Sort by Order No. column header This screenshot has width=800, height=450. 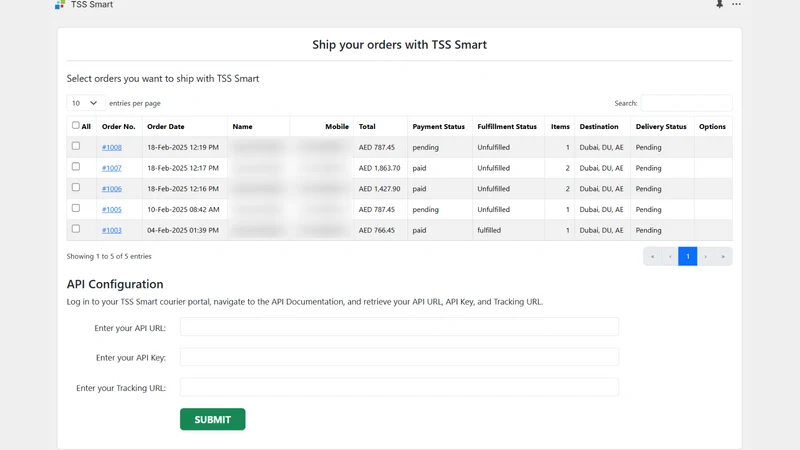[118, 127]
